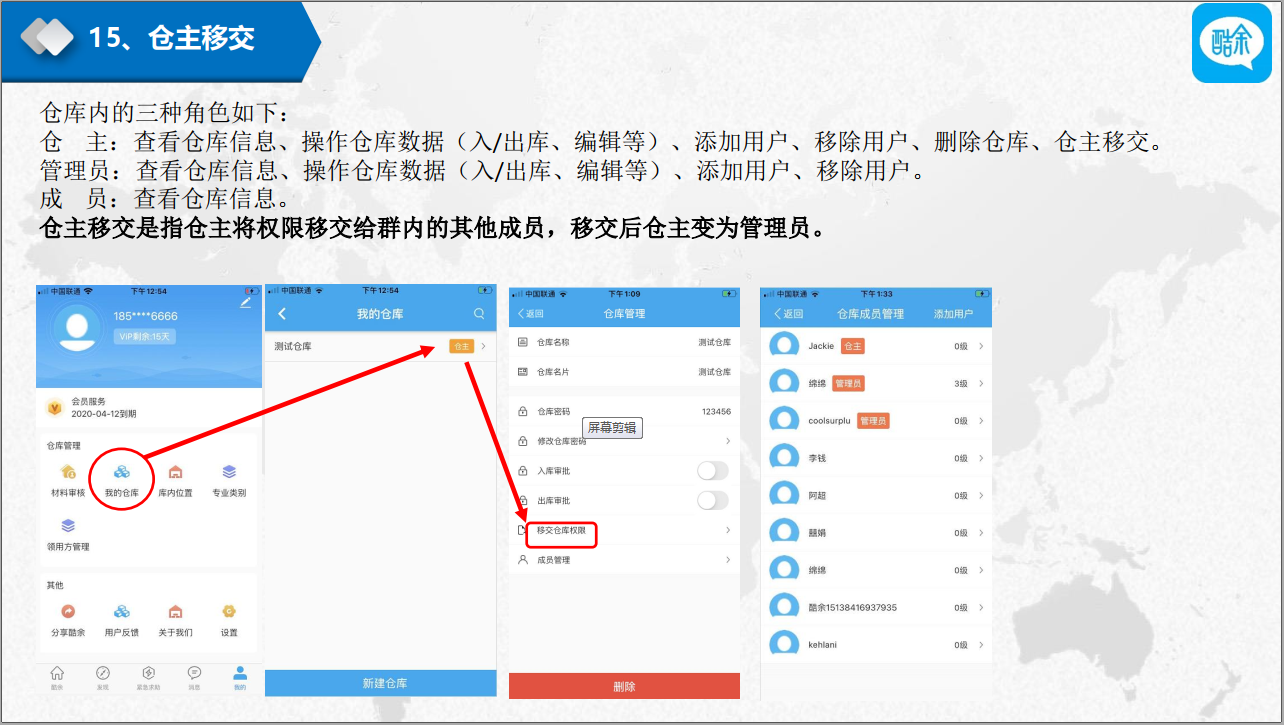Tap the 分享酷余 share icon
The image size is (1284, 725).
(68, 611)
